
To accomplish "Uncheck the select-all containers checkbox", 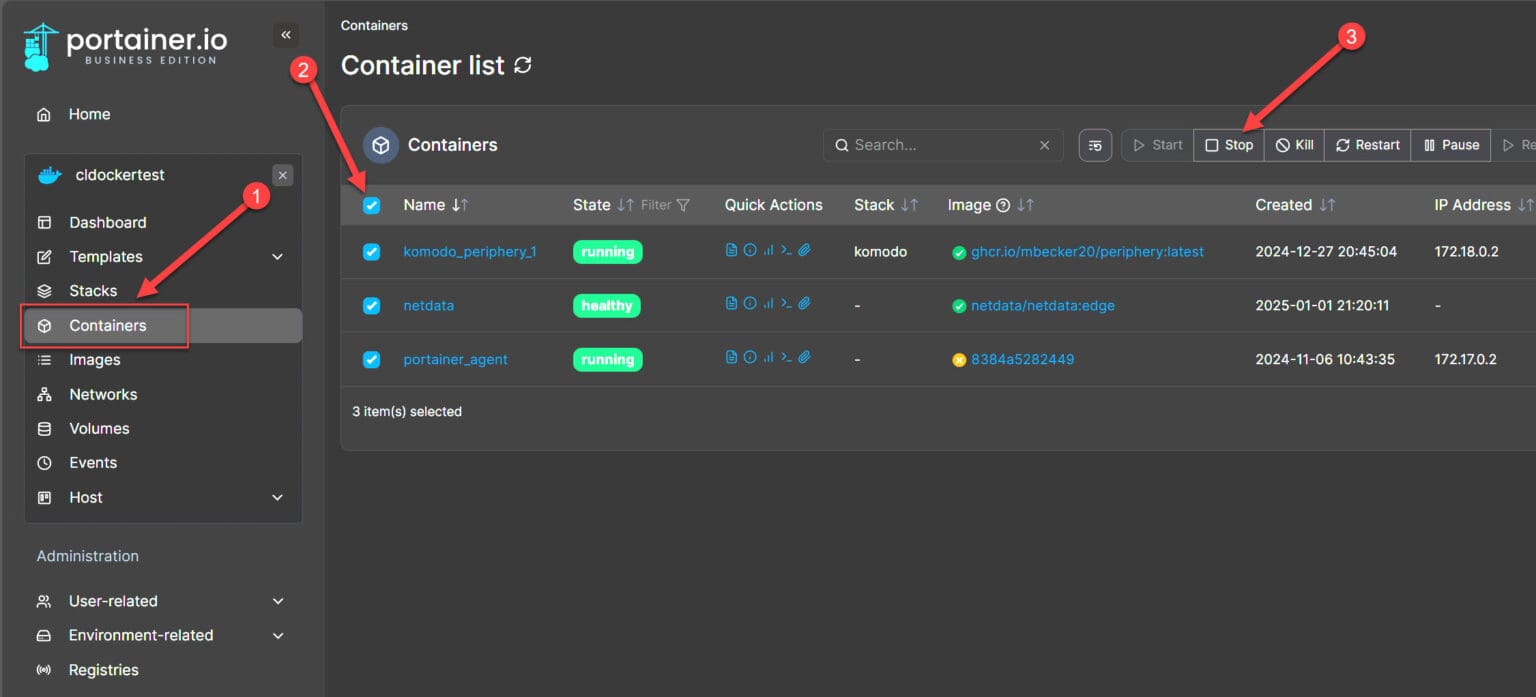I will [x=371, y=205].
